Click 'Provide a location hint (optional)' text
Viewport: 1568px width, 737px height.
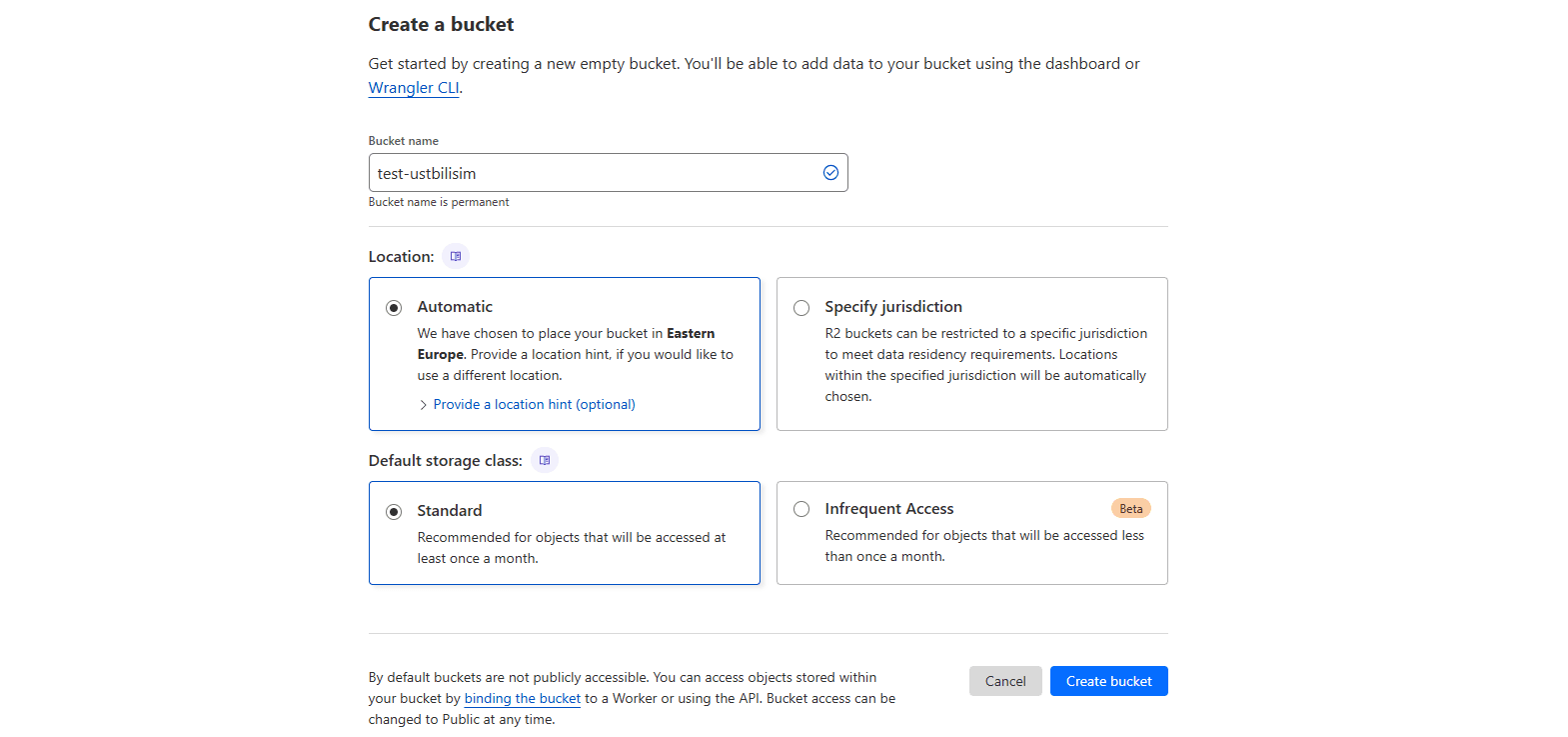pos(534,404)
